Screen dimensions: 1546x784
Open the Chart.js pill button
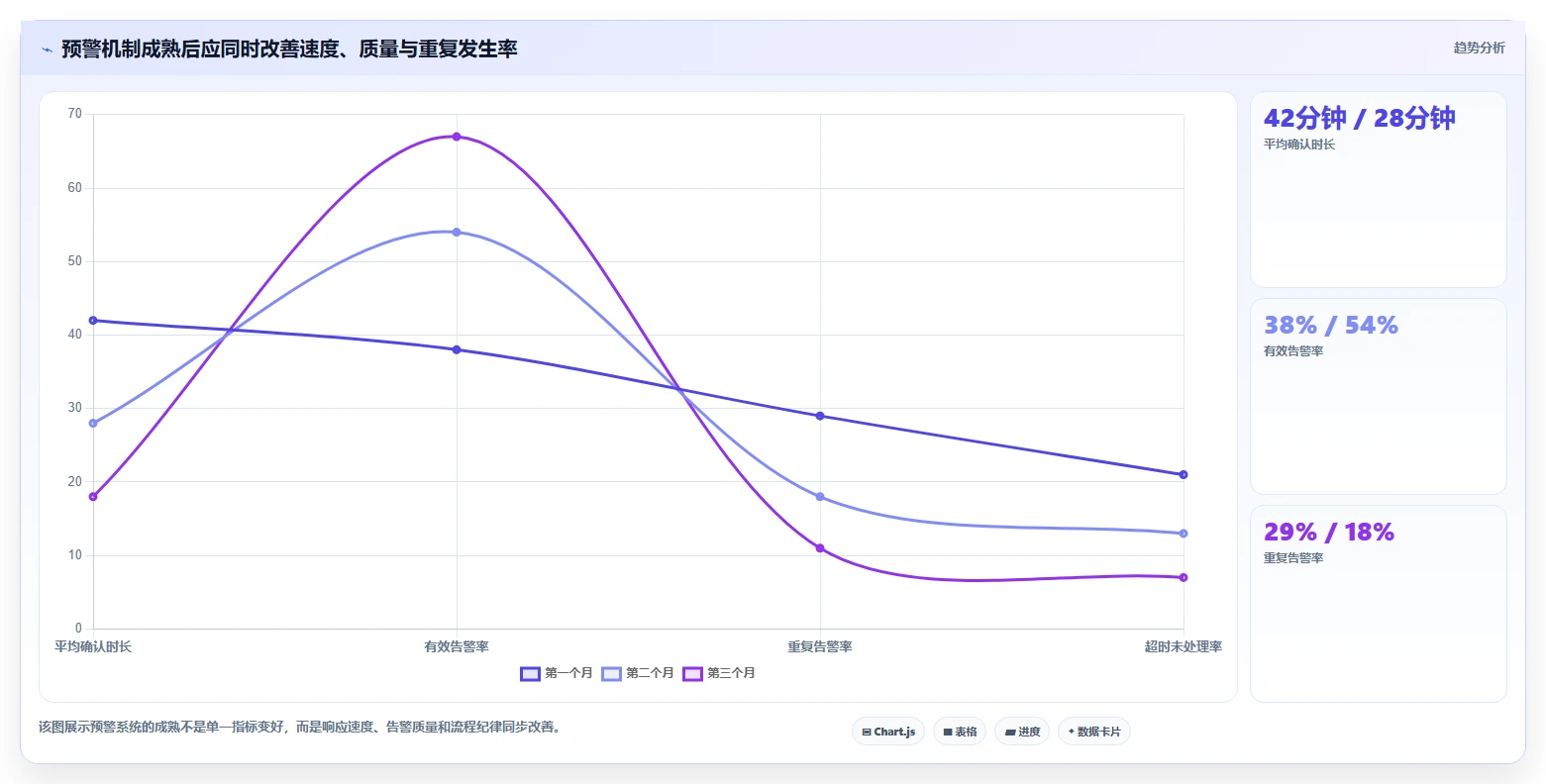[888, 732]
